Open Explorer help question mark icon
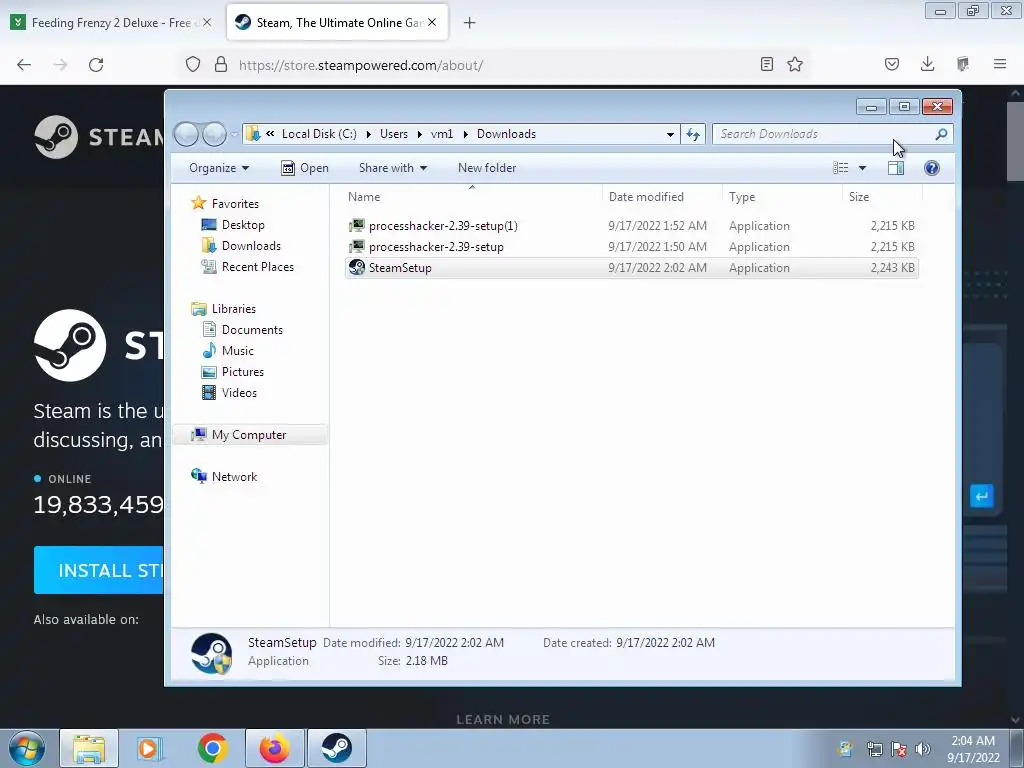 pyautogui.click(x=932, y=168)
